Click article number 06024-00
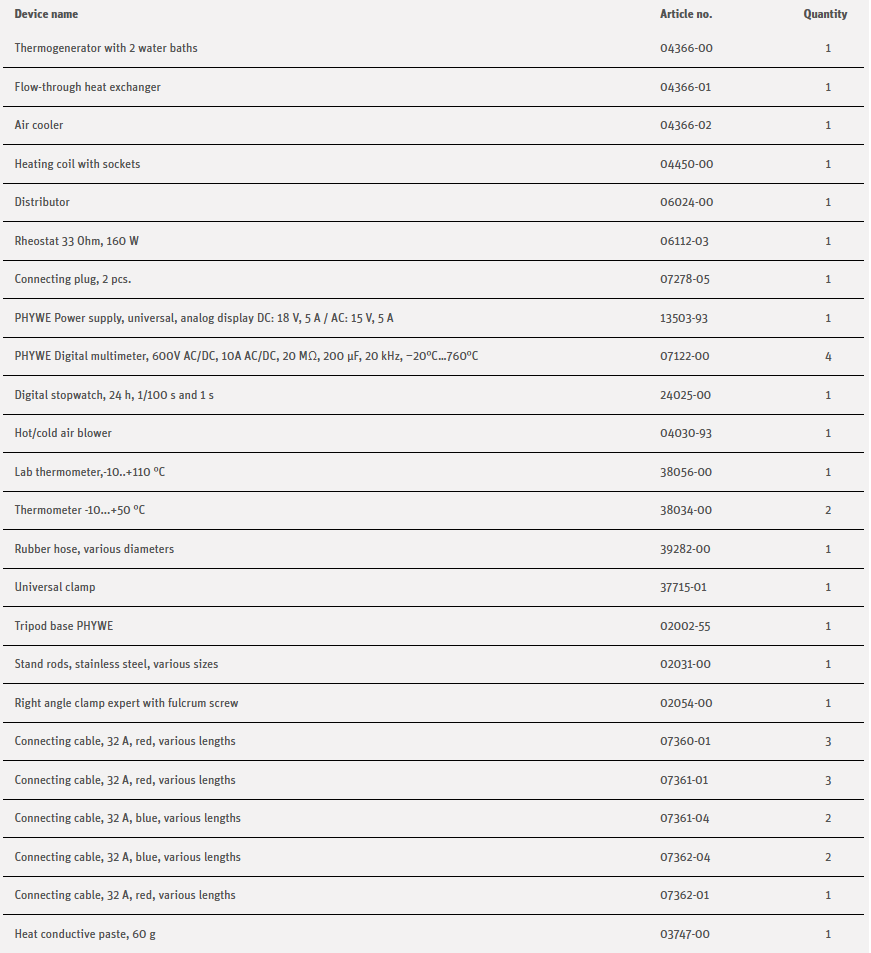The height and width of the screenshot is (953, 871). [686, 202]
